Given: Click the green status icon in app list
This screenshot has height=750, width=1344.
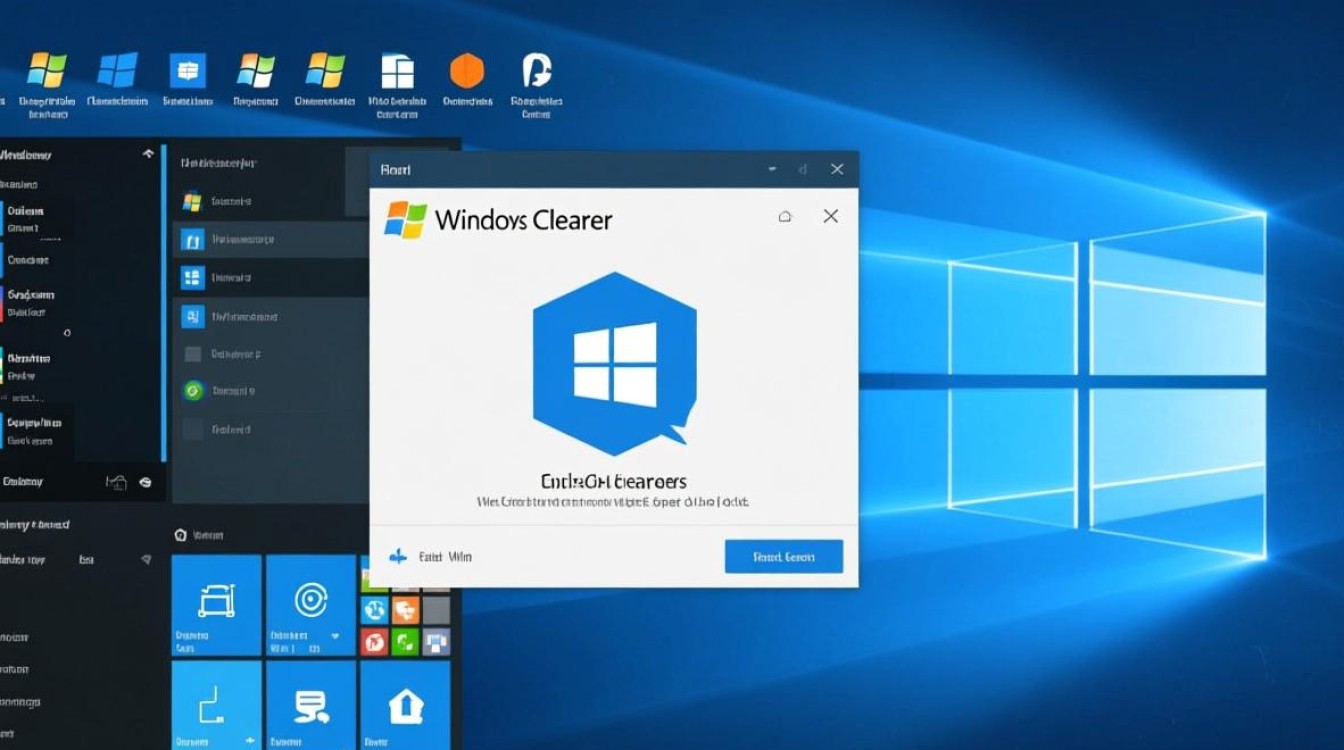Looking at the screenshot, I should (193, 390).
